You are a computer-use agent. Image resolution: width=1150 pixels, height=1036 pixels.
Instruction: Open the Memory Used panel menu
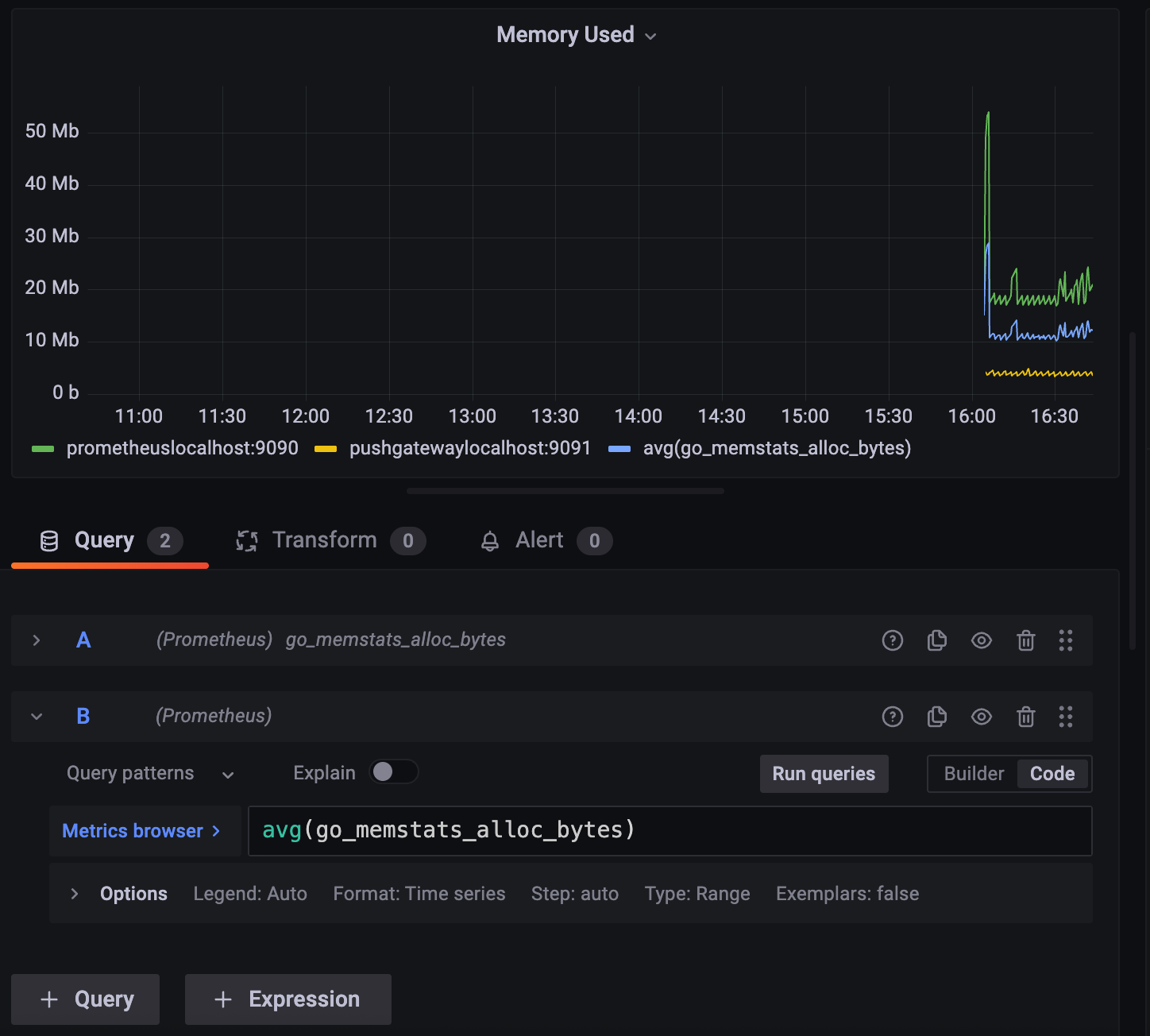click(x=650, y=36)
